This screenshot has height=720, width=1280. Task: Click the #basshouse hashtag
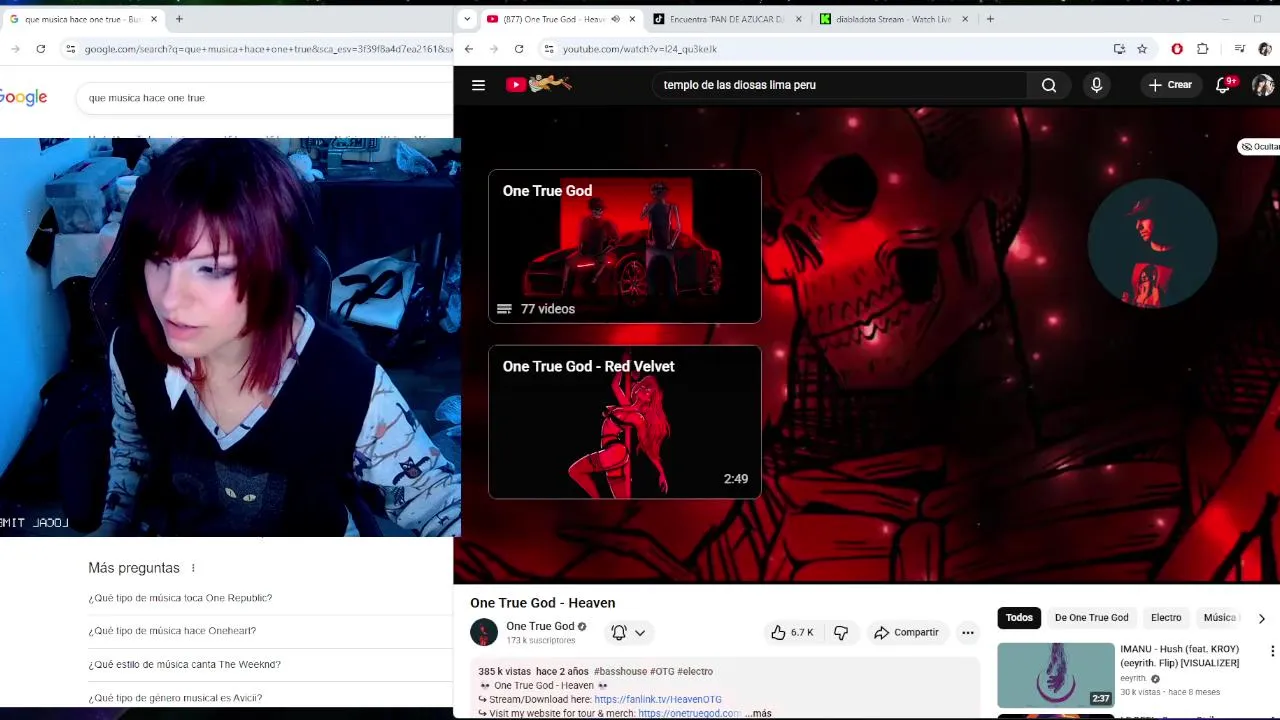tap(620, 672)
